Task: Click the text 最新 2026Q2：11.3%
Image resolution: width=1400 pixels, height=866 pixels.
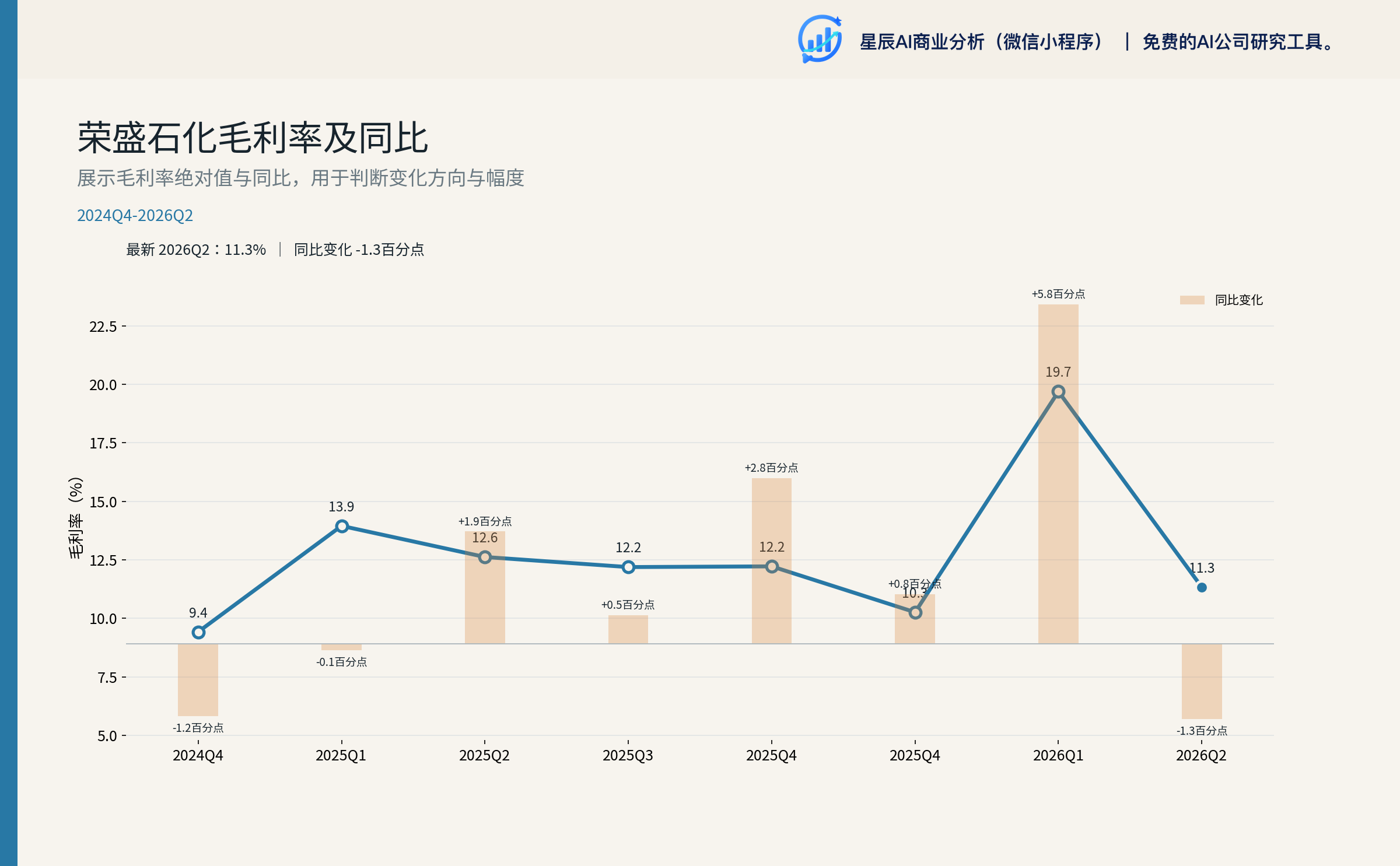Action: [x=196, y=250]
